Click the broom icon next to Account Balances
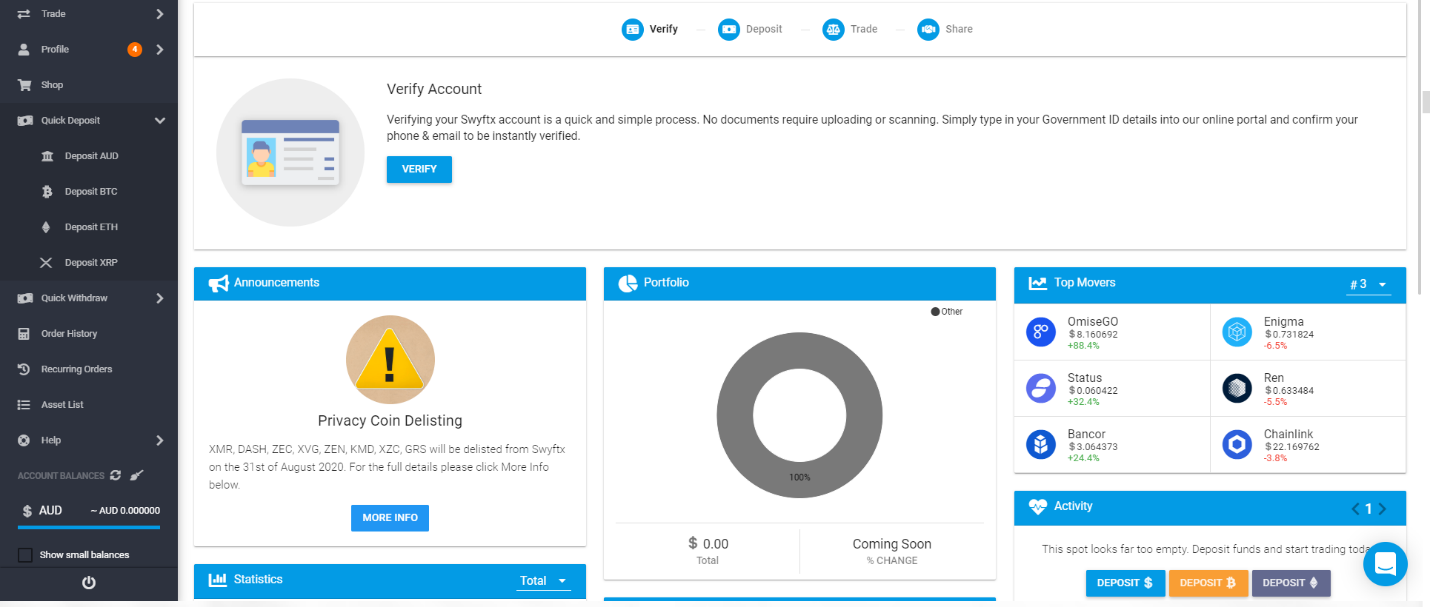The height and width of the screenshot is (607, 1430). (x=138, y=476)
